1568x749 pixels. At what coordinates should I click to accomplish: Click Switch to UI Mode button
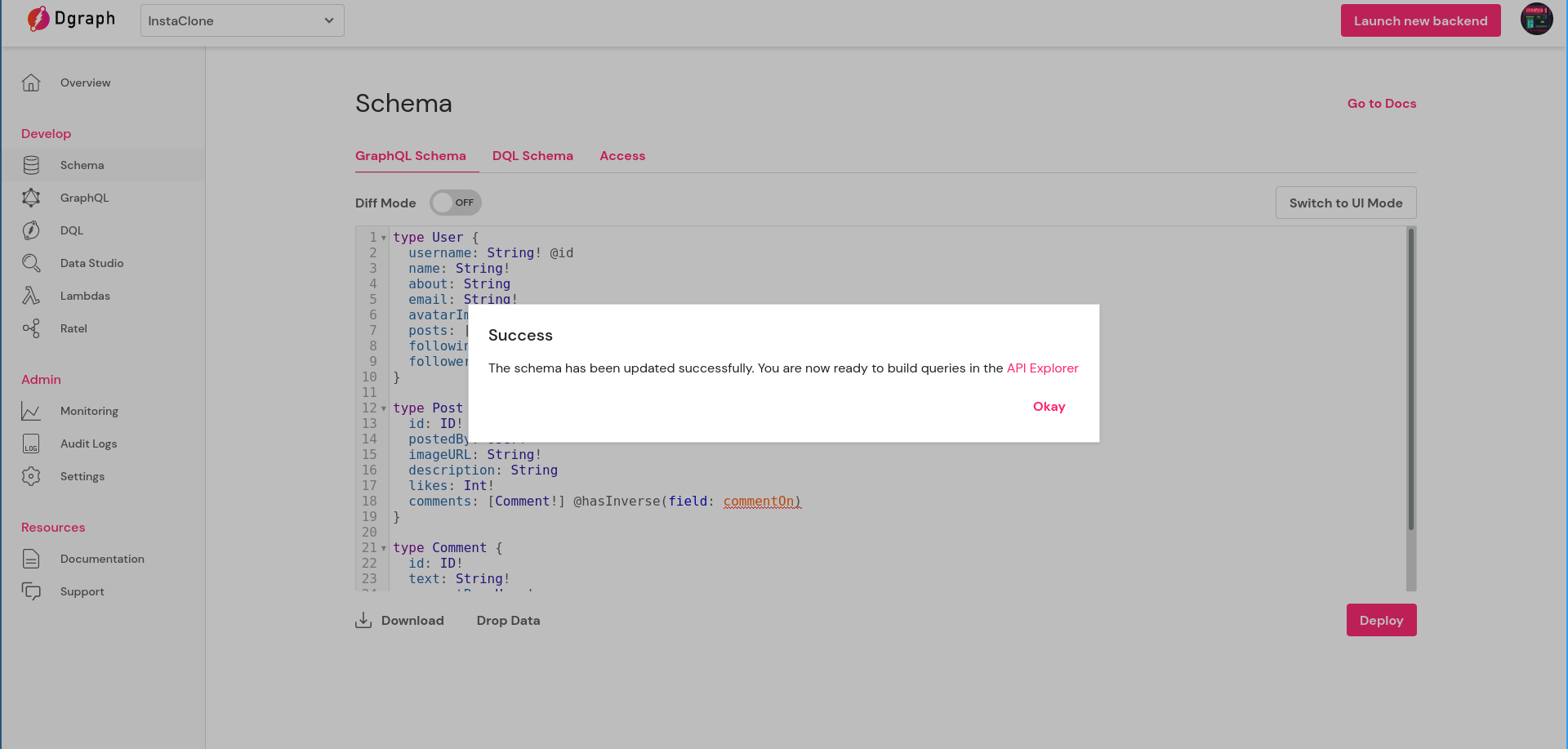(1346, 203)
